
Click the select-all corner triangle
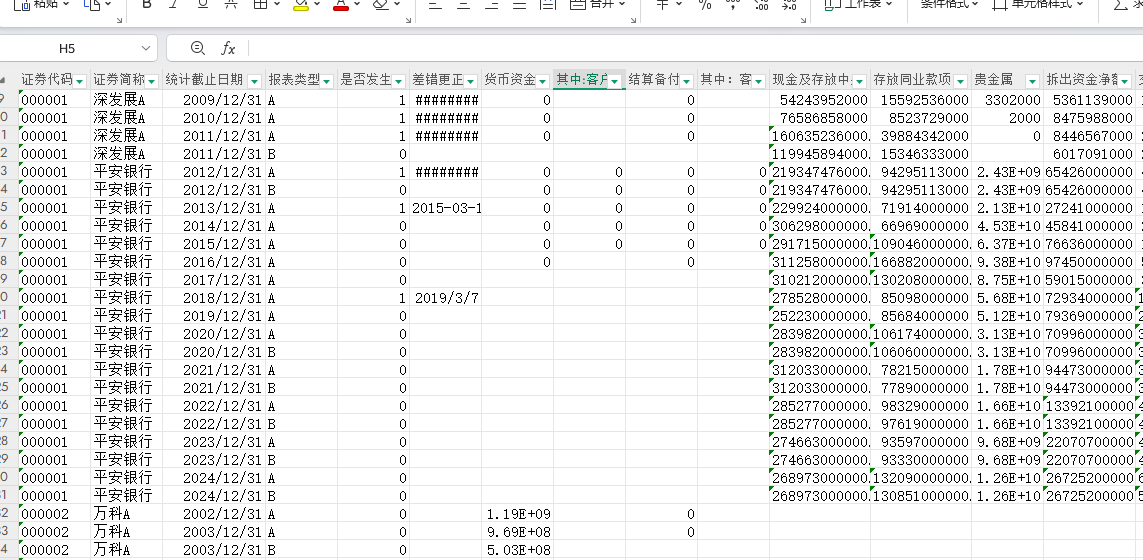[4, 80]
